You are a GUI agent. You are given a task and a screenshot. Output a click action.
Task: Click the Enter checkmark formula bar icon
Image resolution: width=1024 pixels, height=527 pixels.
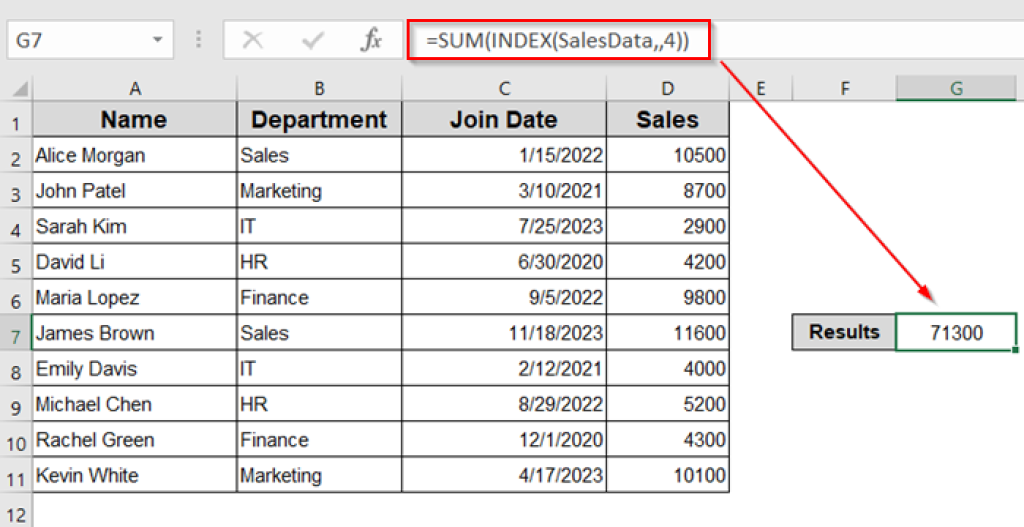[x=313, y=40]
